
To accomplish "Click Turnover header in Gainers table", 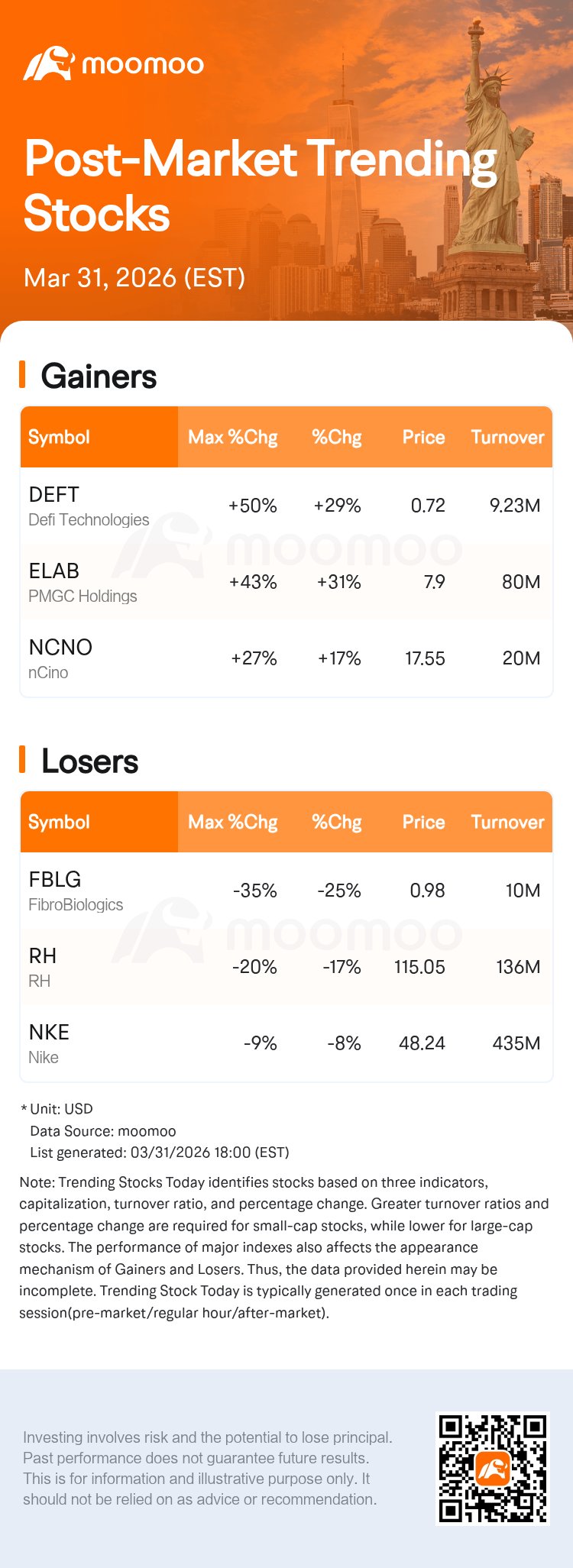I will coord(507,437).
